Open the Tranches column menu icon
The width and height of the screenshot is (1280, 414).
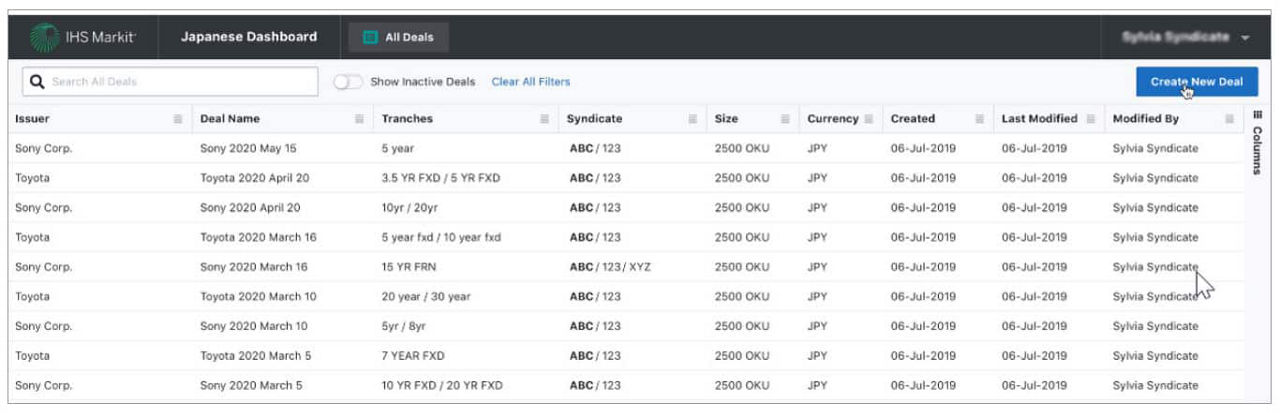(545, 119)
